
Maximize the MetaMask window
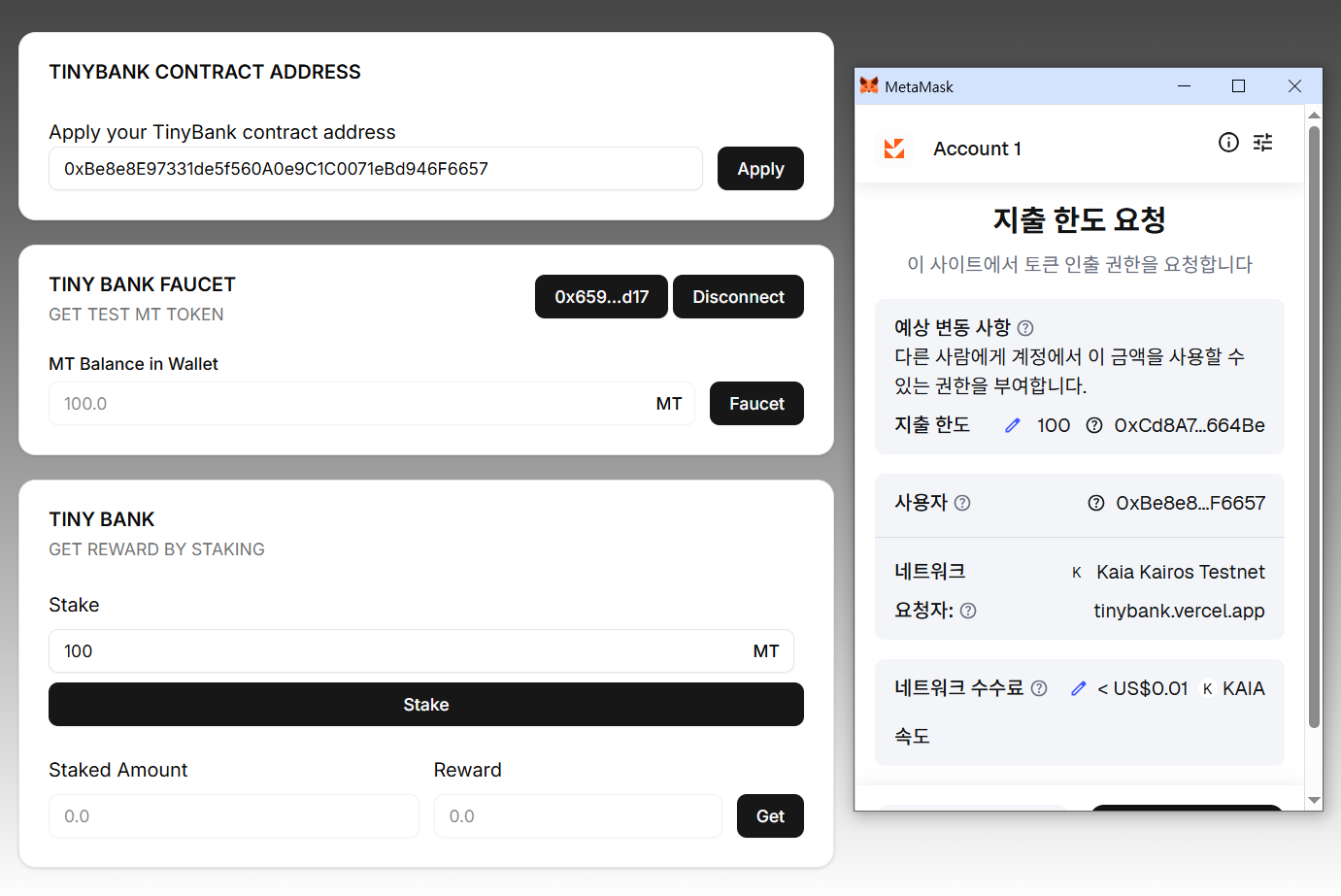pos(1238,86)
